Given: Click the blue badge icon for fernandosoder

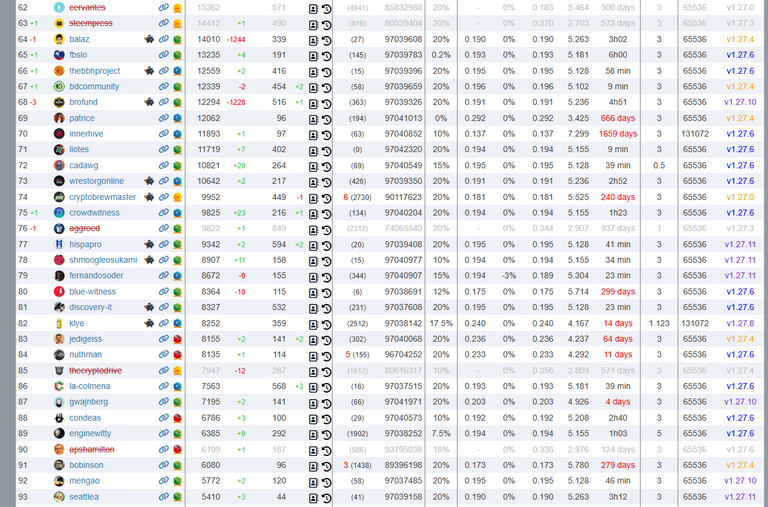Looking at the screenshot, I should coord(177,276).
